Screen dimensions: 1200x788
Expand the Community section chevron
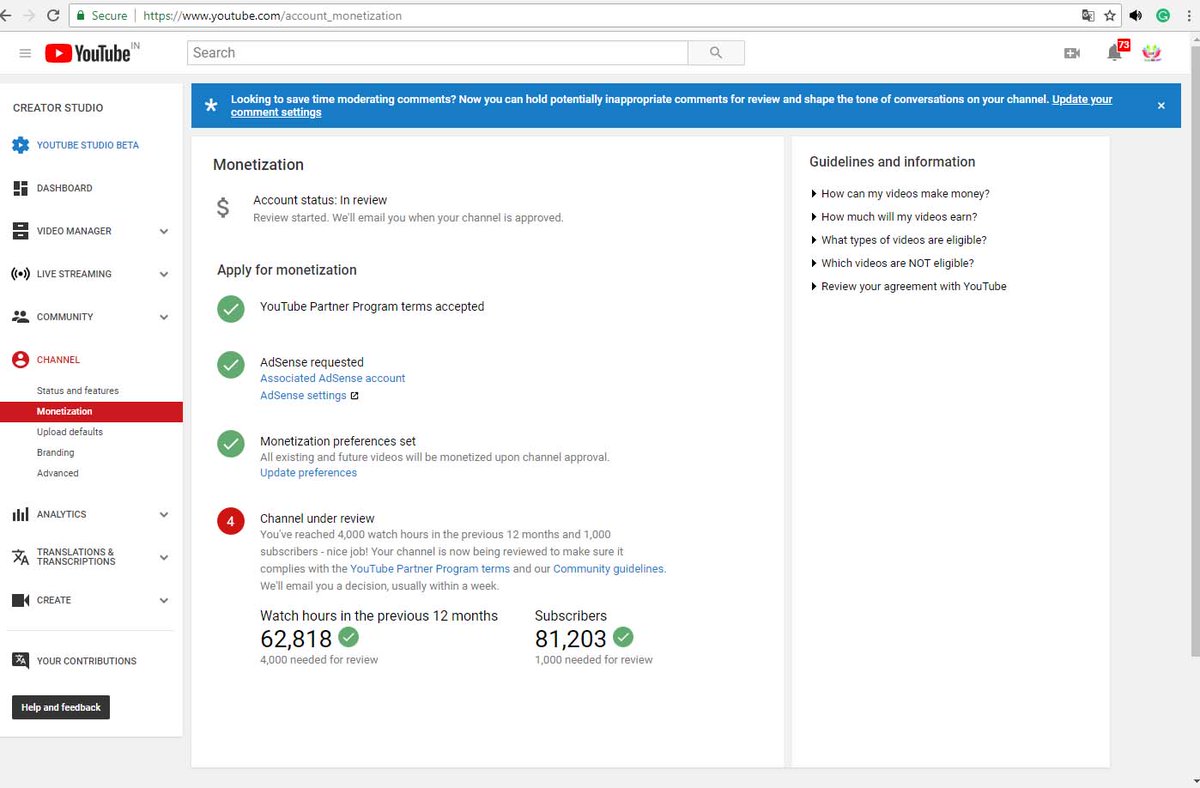pyautogui.click(x=164, y=318)
